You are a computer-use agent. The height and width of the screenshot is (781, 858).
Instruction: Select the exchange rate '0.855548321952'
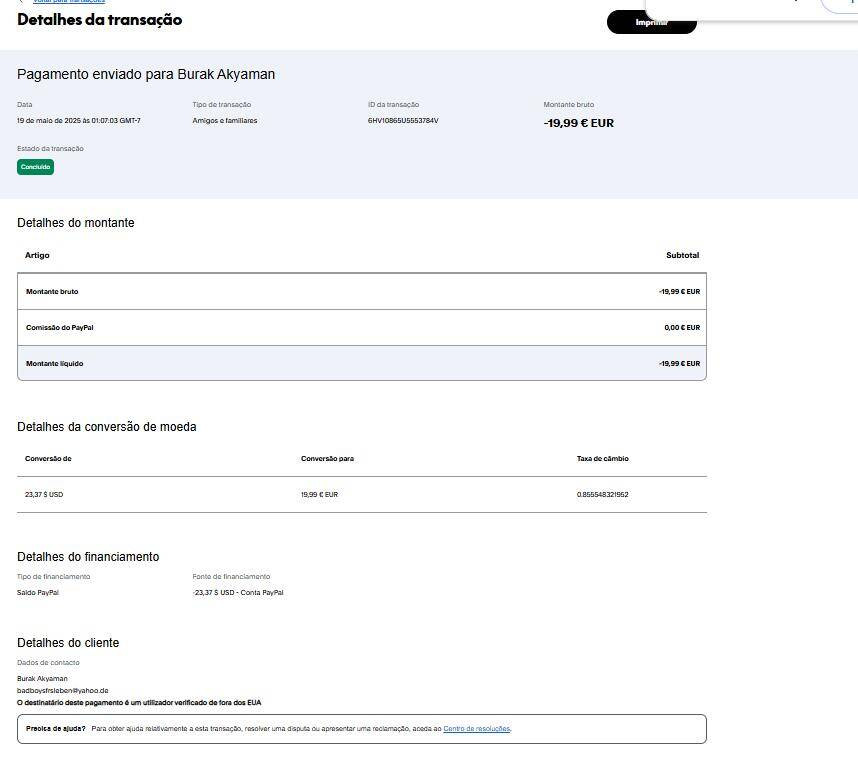pyautogui.click(x=602, y=494)
